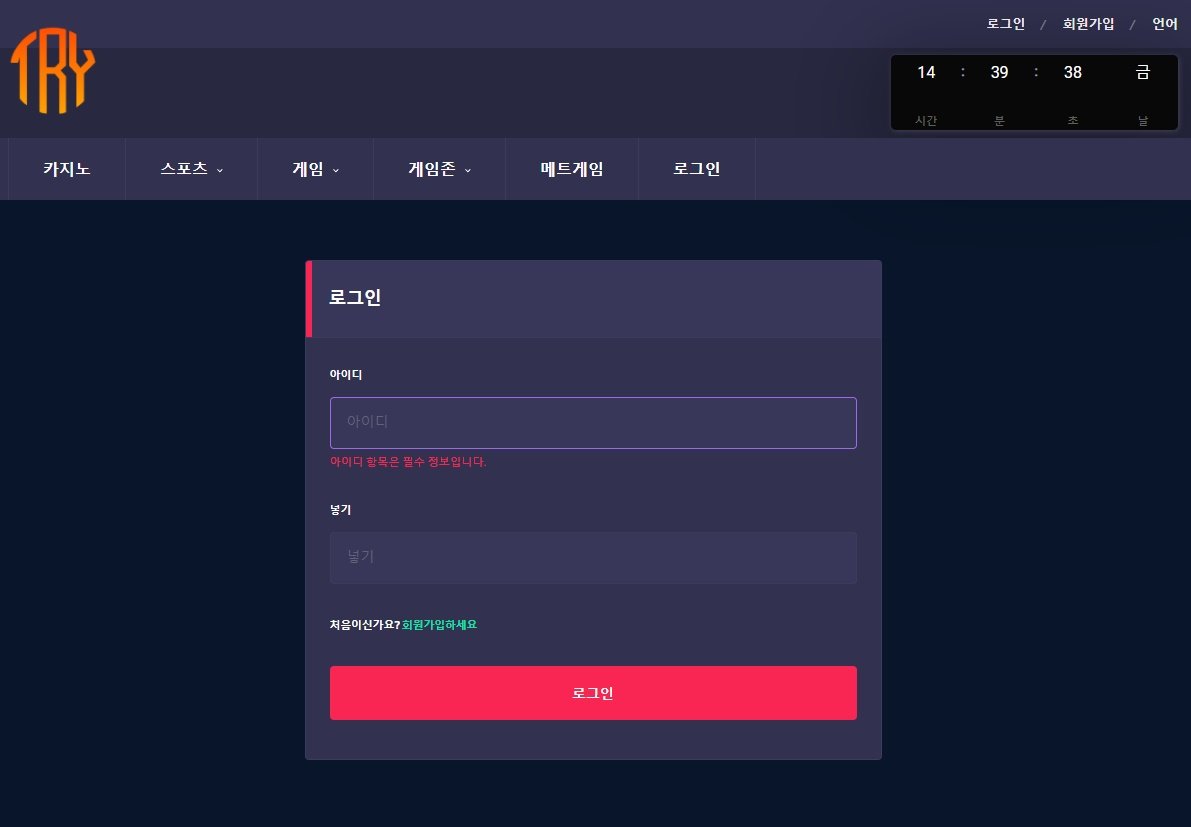Image resolution: width=1191 pixels, height=827 pixels.
Task: Click the 로그인 heading of the form panel
Action: (x=355, y=298)
